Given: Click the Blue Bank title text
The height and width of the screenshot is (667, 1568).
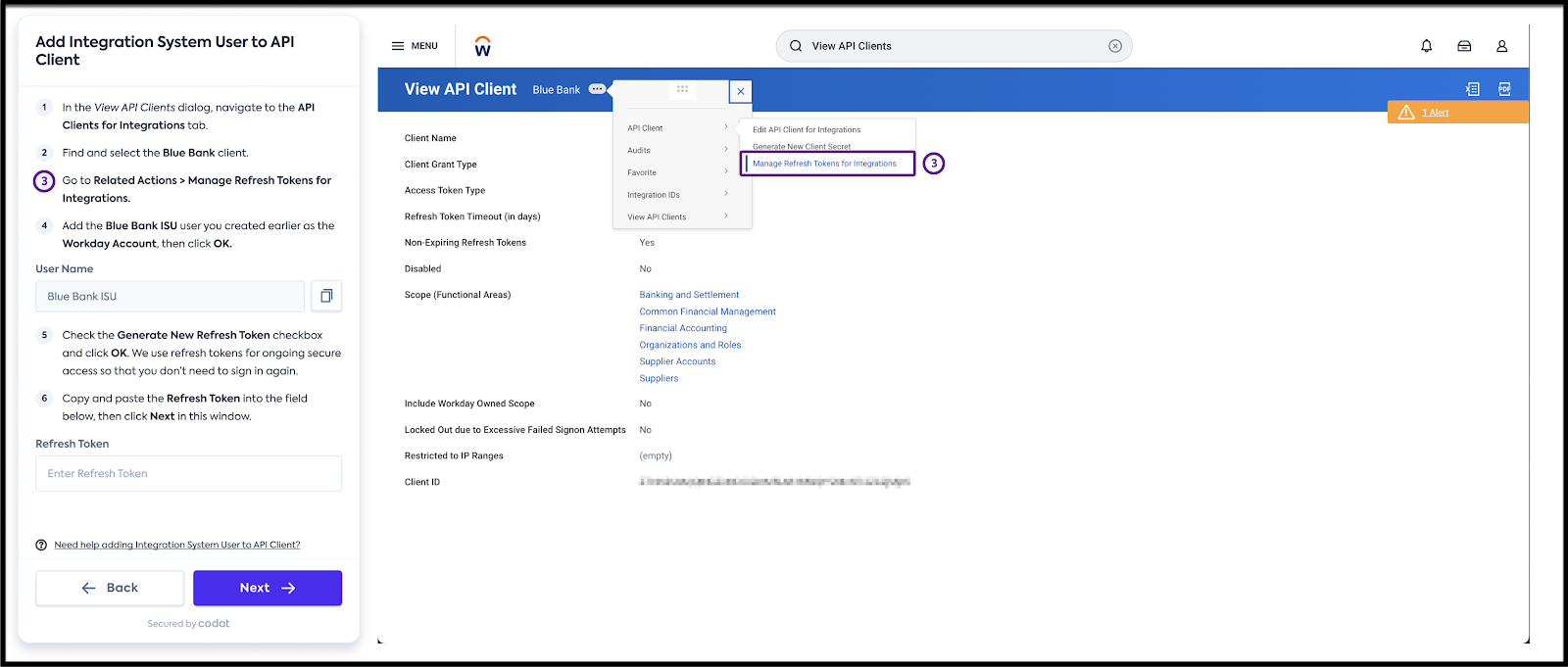Looking at the screenshot, I should [x=557, y=90].
